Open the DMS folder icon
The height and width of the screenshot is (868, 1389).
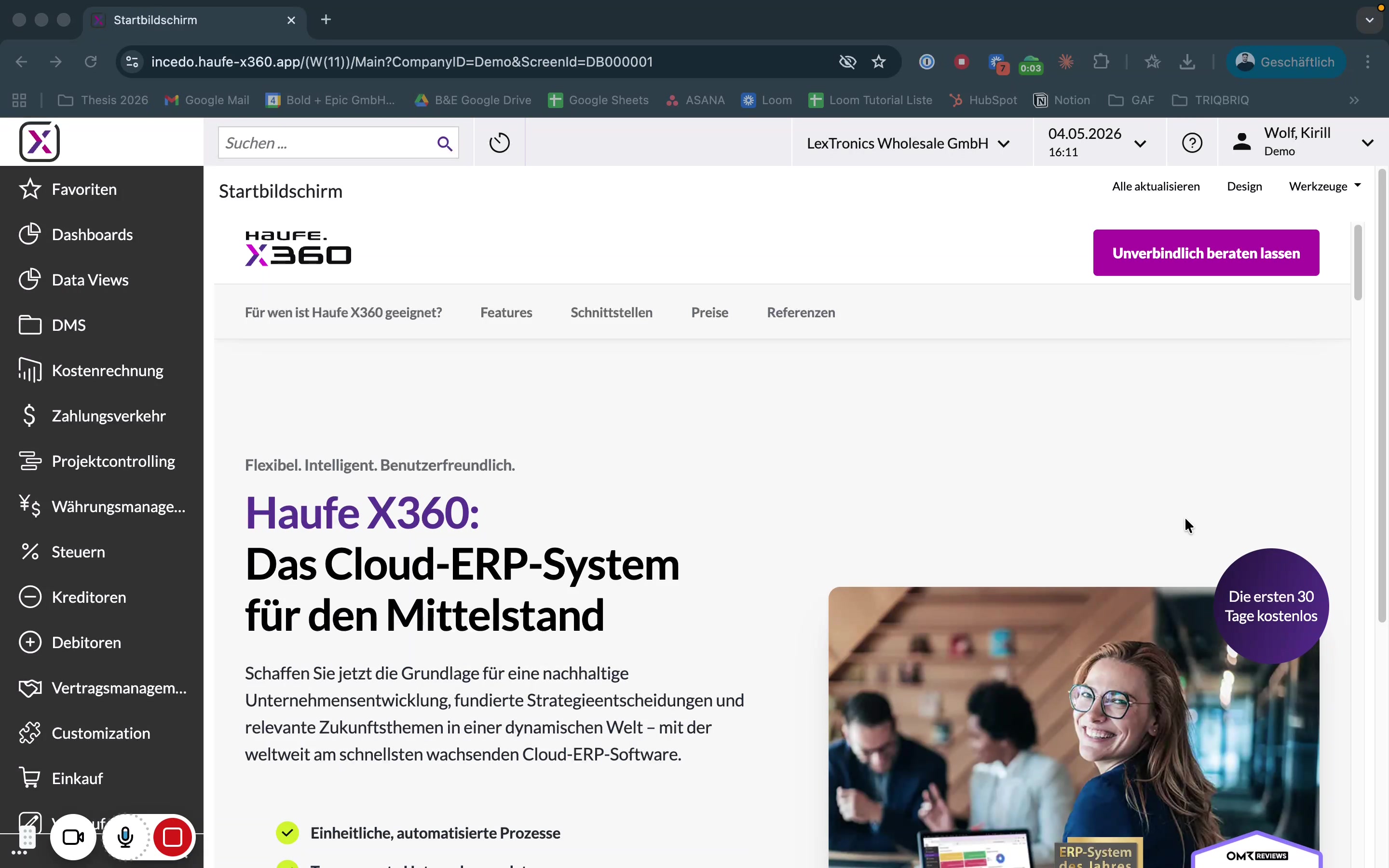pyautogui.click(x=30, y=325)
